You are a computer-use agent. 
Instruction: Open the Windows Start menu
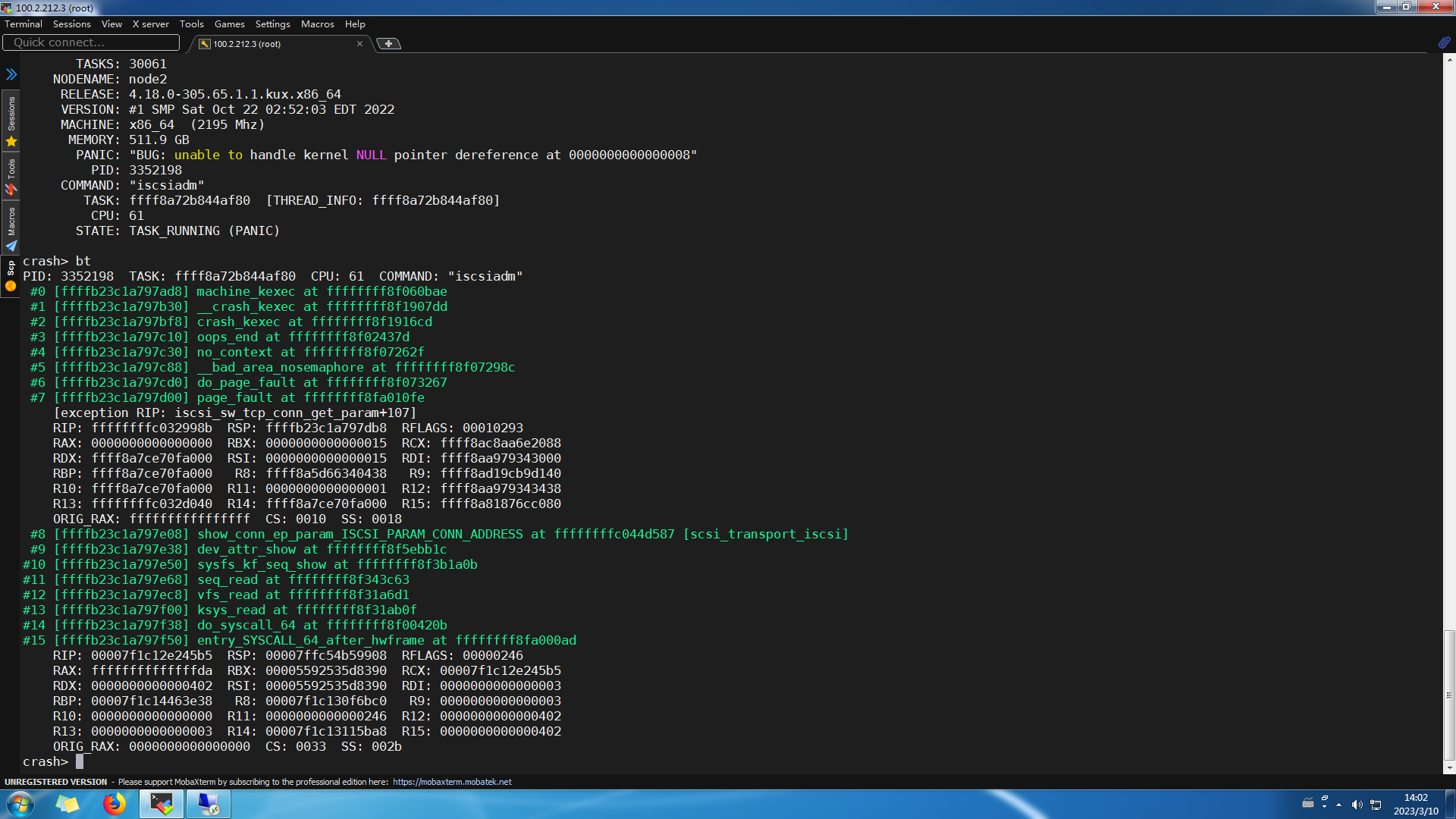(20, 804)
